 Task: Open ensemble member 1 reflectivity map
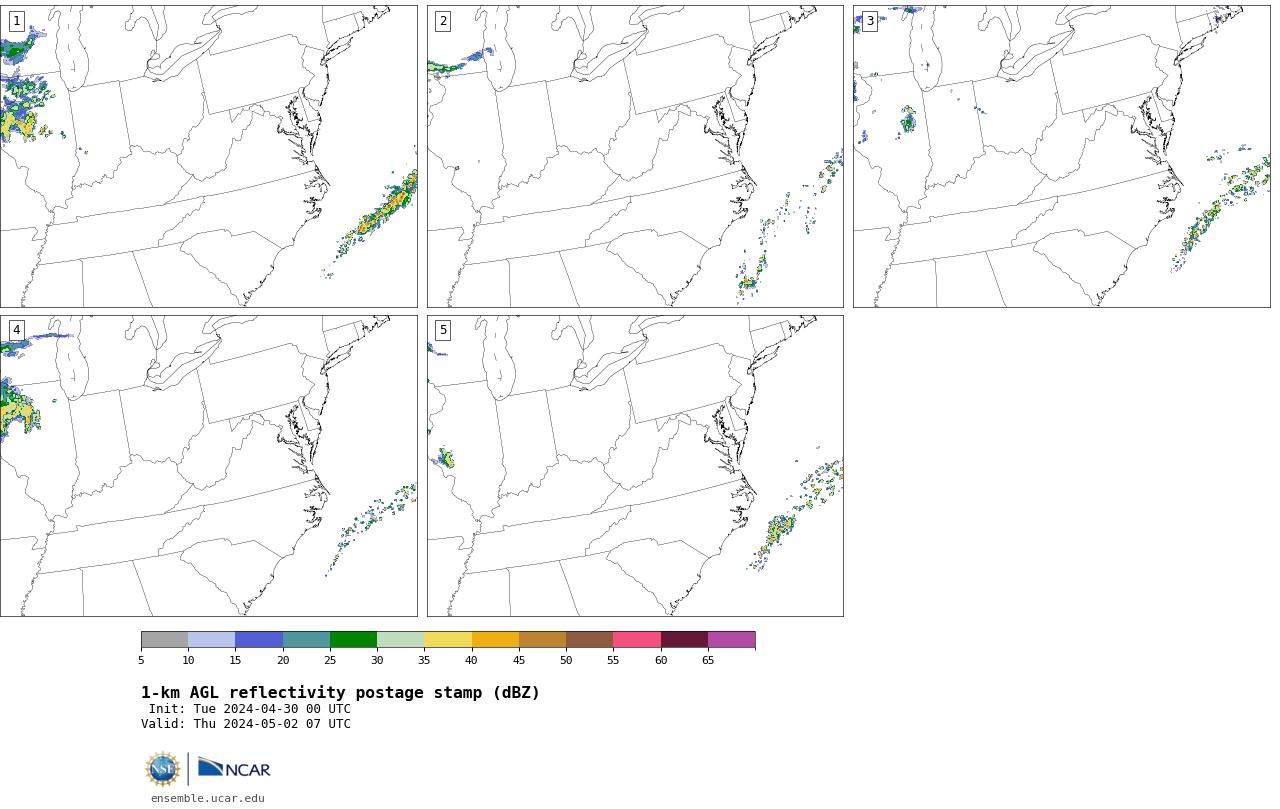[209, 156]
